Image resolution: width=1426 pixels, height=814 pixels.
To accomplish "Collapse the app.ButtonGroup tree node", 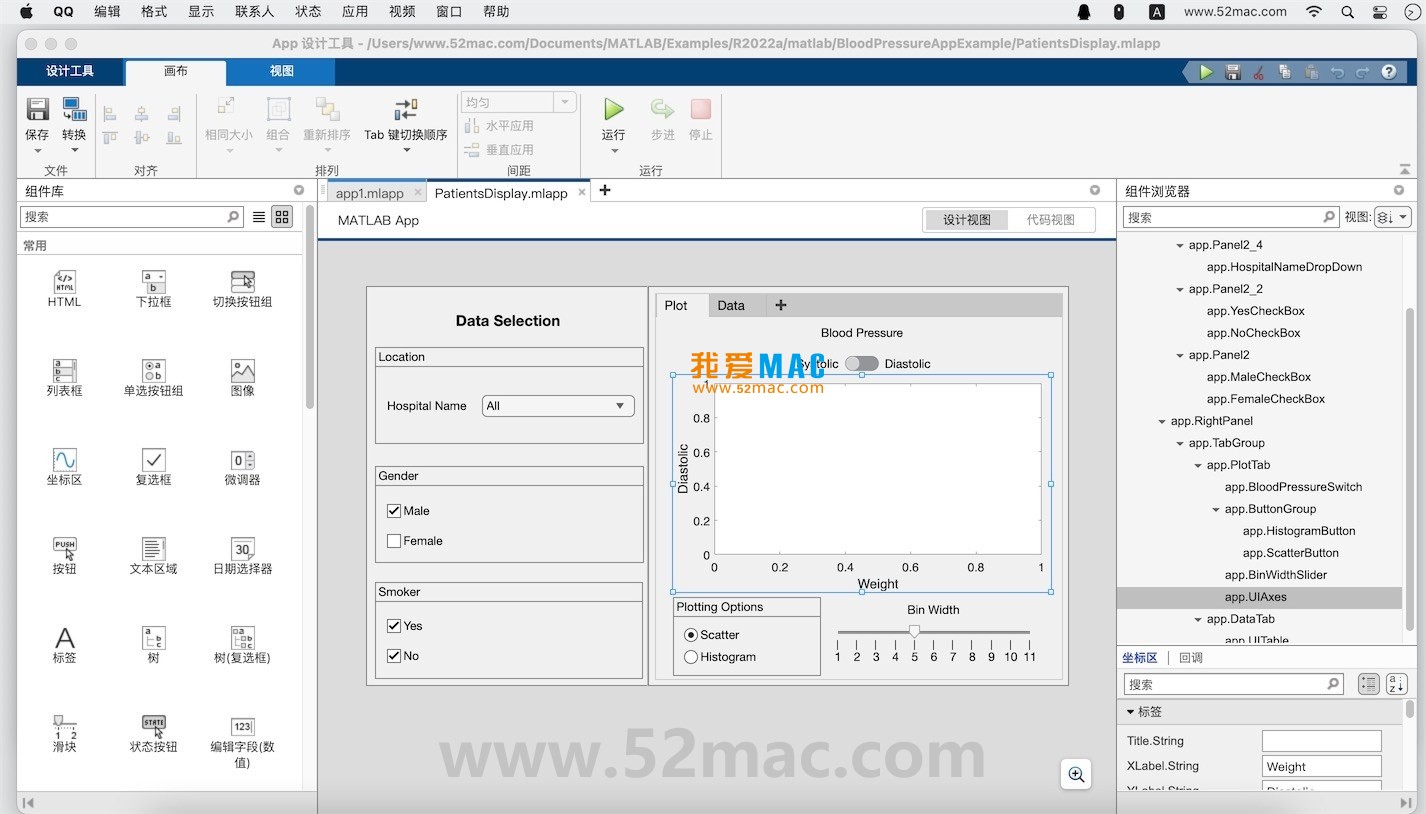I will coord(1216,509).
